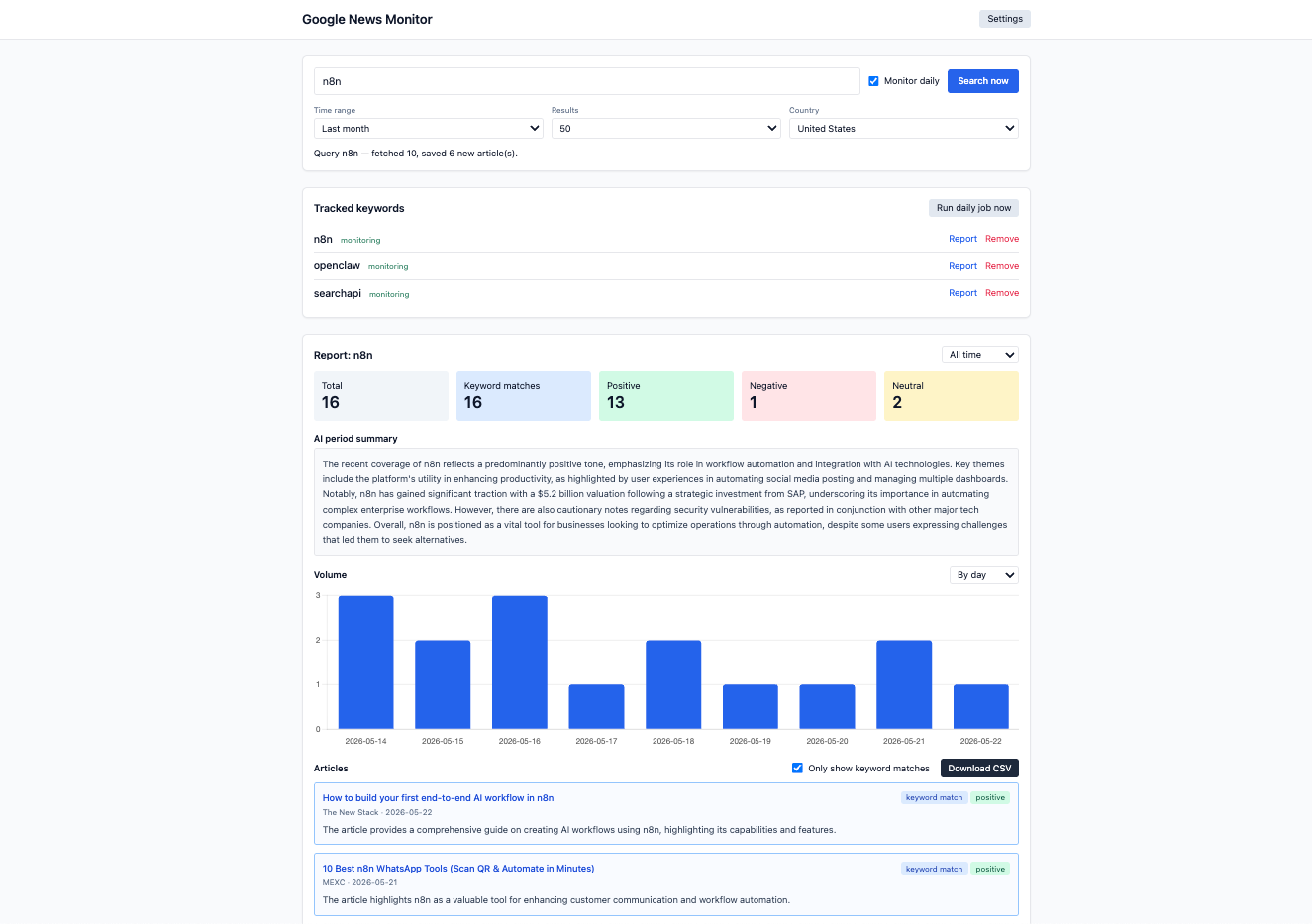Click the monitoring status next to openclaw
The height and width of the screenshot is (924, 1312).
pos(388,267)
